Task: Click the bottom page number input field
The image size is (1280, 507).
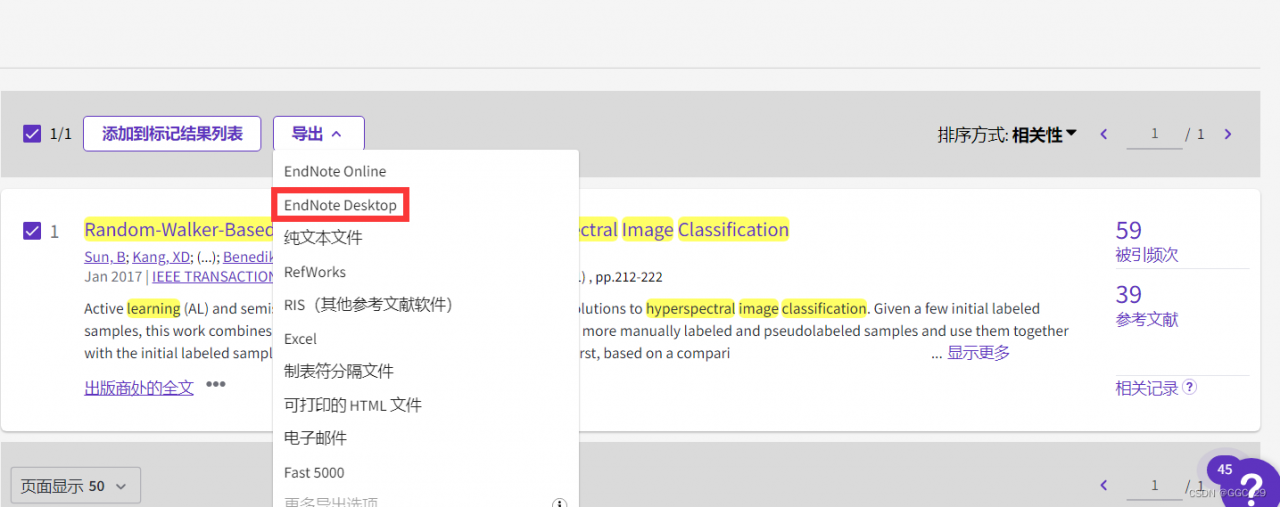Action: 1154,485
